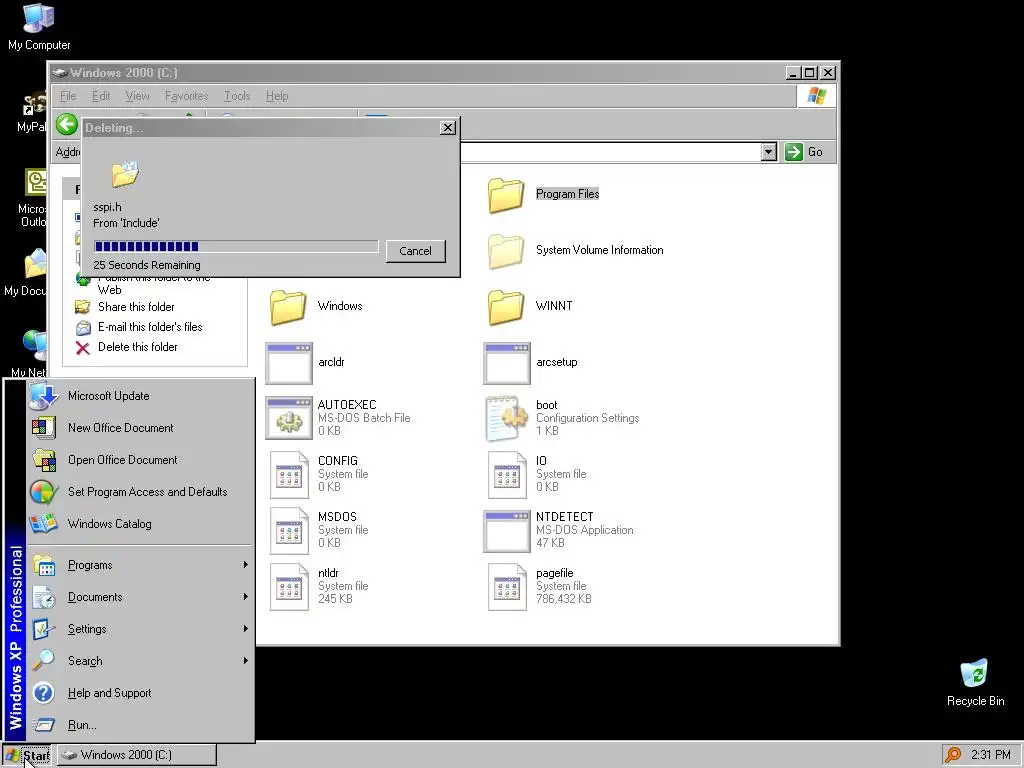Click the Windows flag logo in Explorer toolbar
The height and width of the screenshot is (768, 1024).
pyautogui.click(x=816, y=96)
